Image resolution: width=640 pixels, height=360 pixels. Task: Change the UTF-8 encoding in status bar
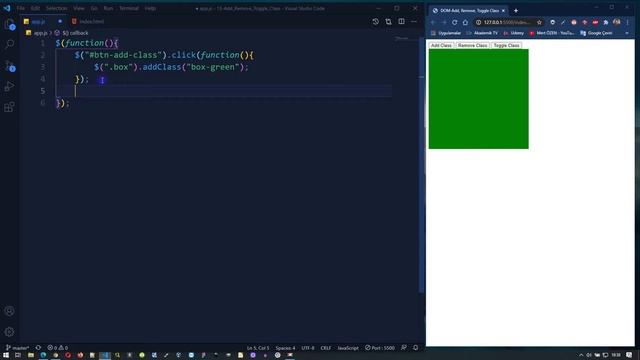tap(308, 348)
